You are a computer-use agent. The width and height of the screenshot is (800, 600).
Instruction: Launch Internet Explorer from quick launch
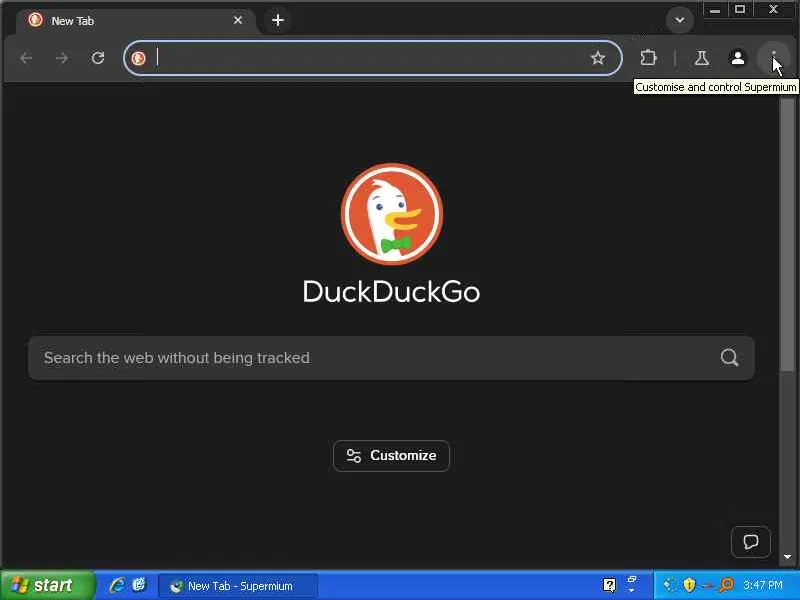pyautogui.click(x=117, y=585)
